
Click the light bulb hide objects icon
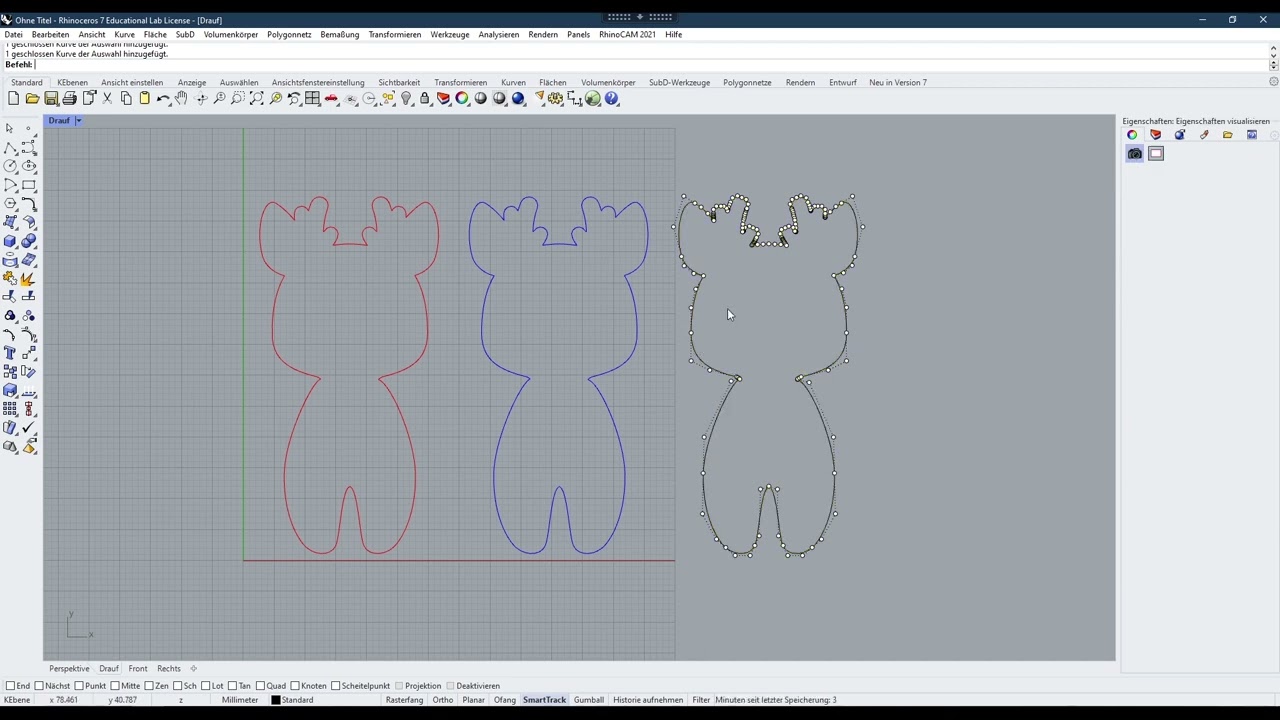point(406,99)
